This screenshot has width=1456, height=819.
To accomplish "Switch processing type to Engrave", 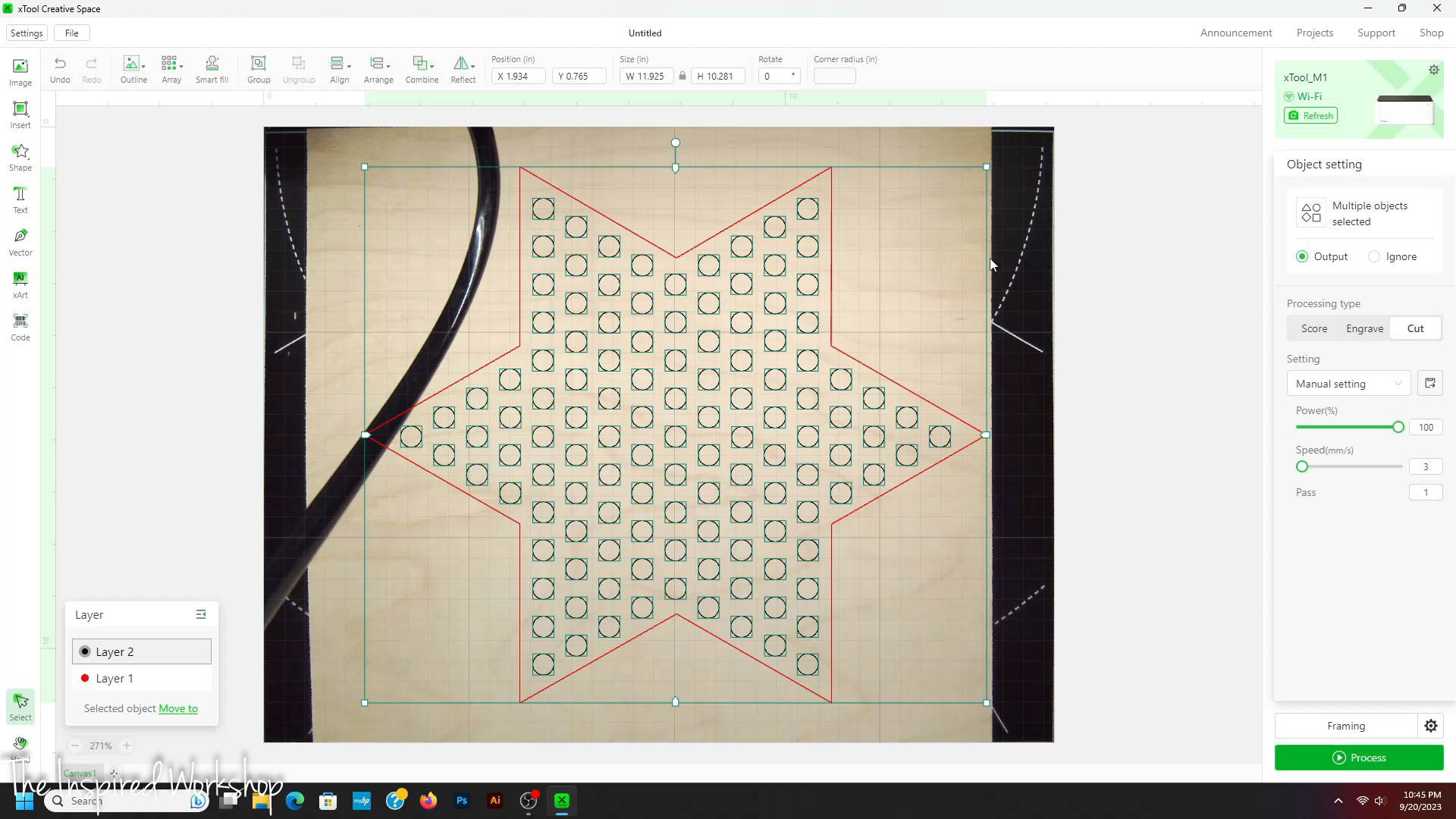I will (1364, 328).
